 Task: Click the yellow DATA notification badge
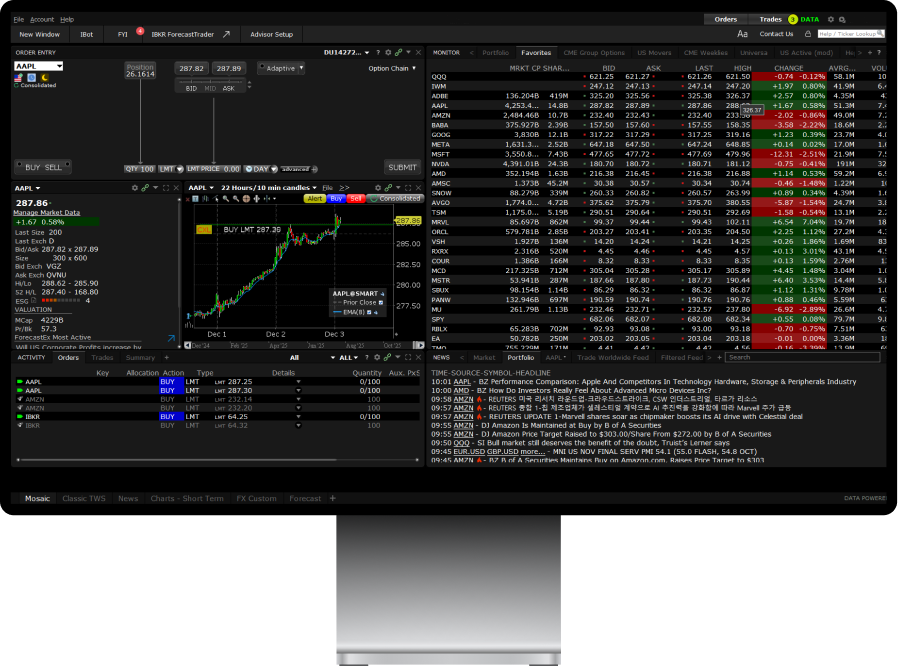point(793,19)
